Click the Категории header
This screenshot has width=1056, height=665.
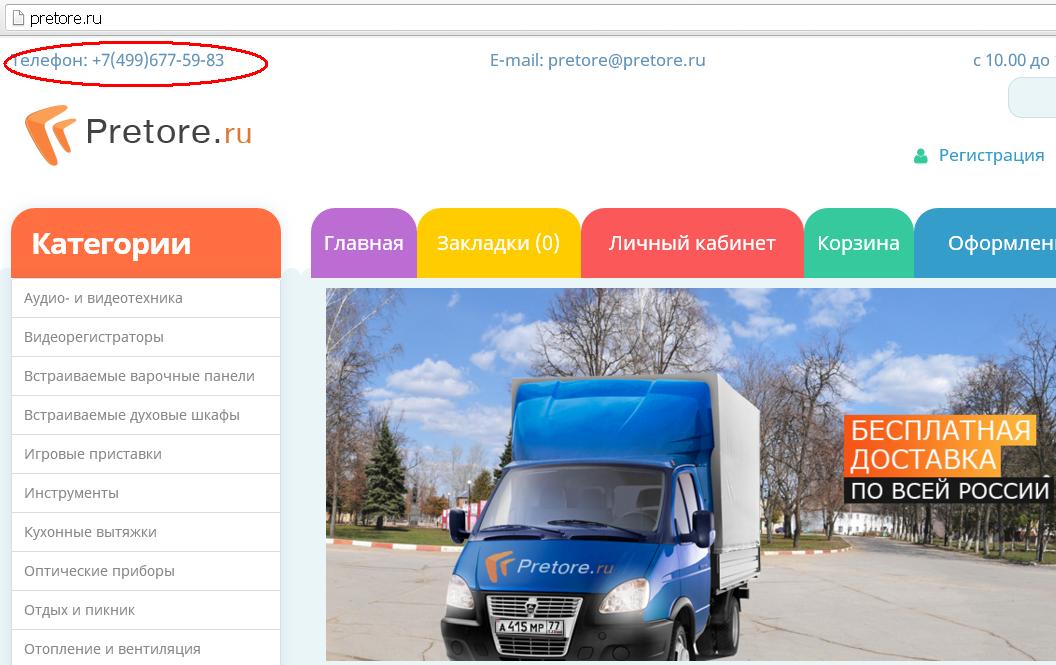(146, 243)
